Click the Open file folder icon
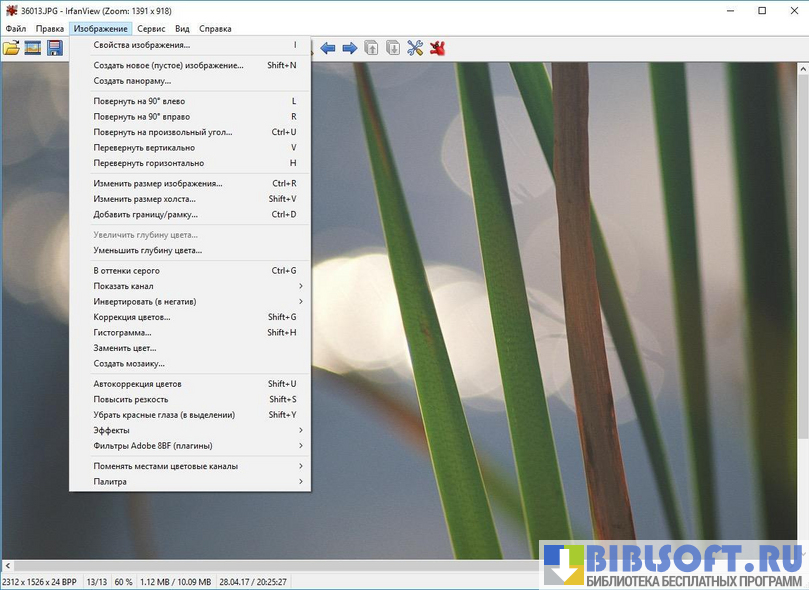The height and width of the screenshot is (590, 809). [12, 48]
